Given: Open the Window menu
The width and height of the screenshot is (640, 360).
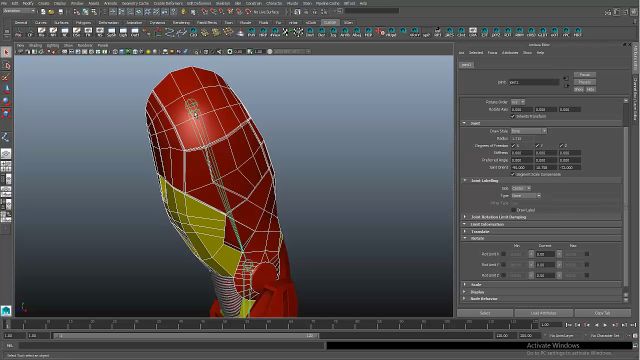Looking at the screenshot, I should click(x=77, y=3).
